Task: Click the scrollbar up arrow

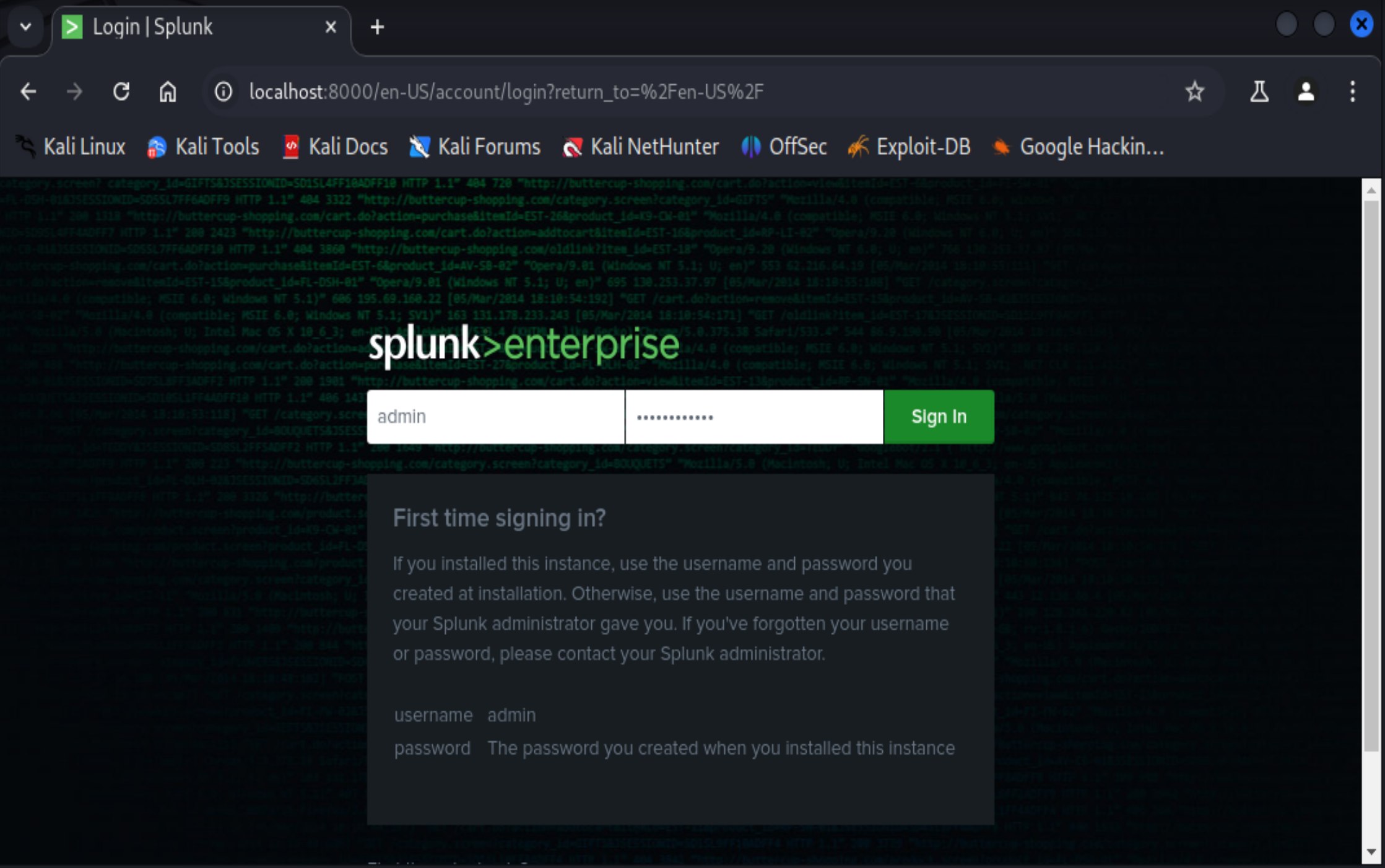Action: [x=1371, y=190]
